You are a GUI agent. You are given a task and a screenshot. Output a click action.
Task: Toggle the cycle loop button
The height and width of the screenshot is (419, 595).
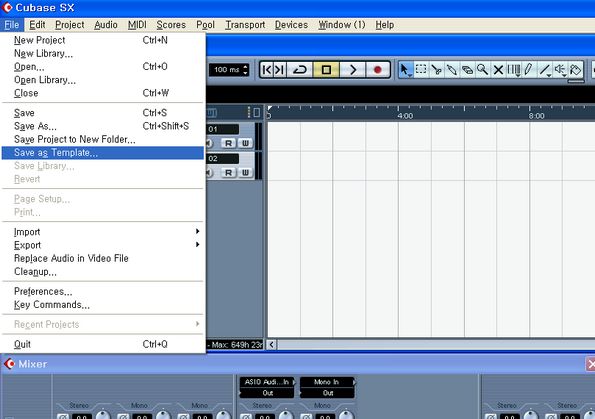[300, 69]
